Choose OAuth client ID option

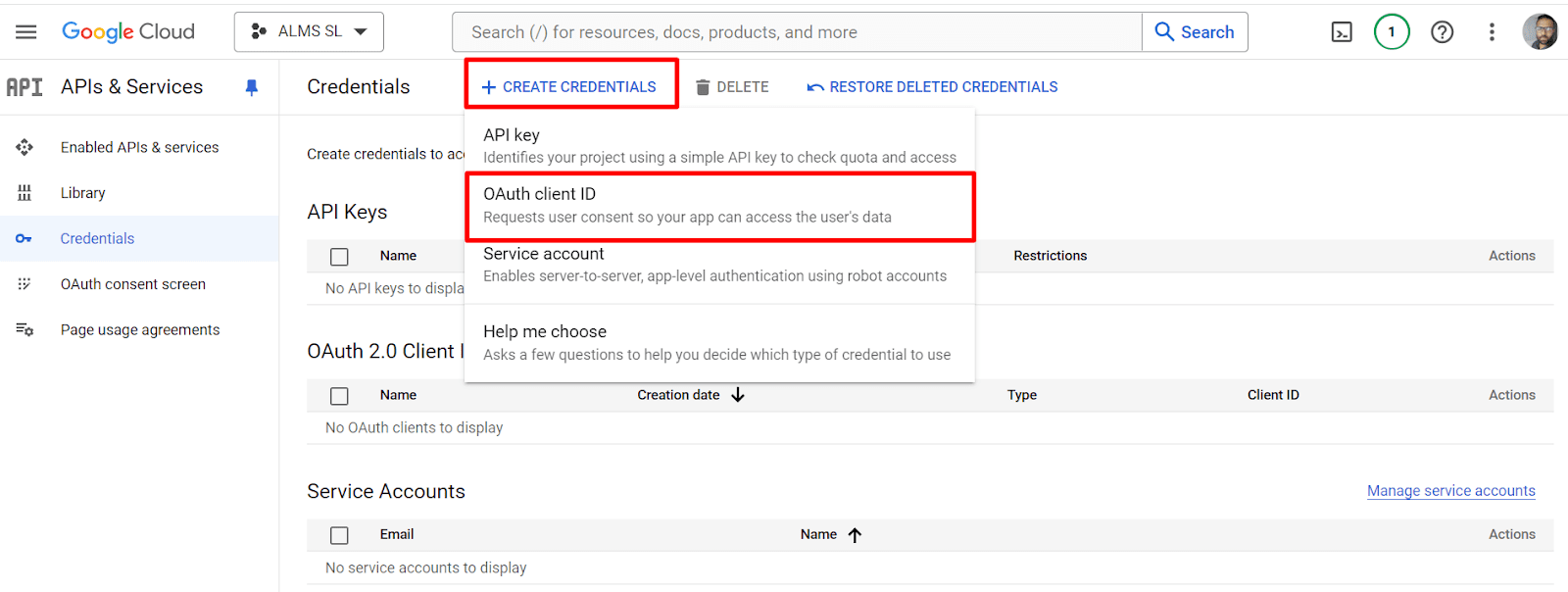point(719,205)
